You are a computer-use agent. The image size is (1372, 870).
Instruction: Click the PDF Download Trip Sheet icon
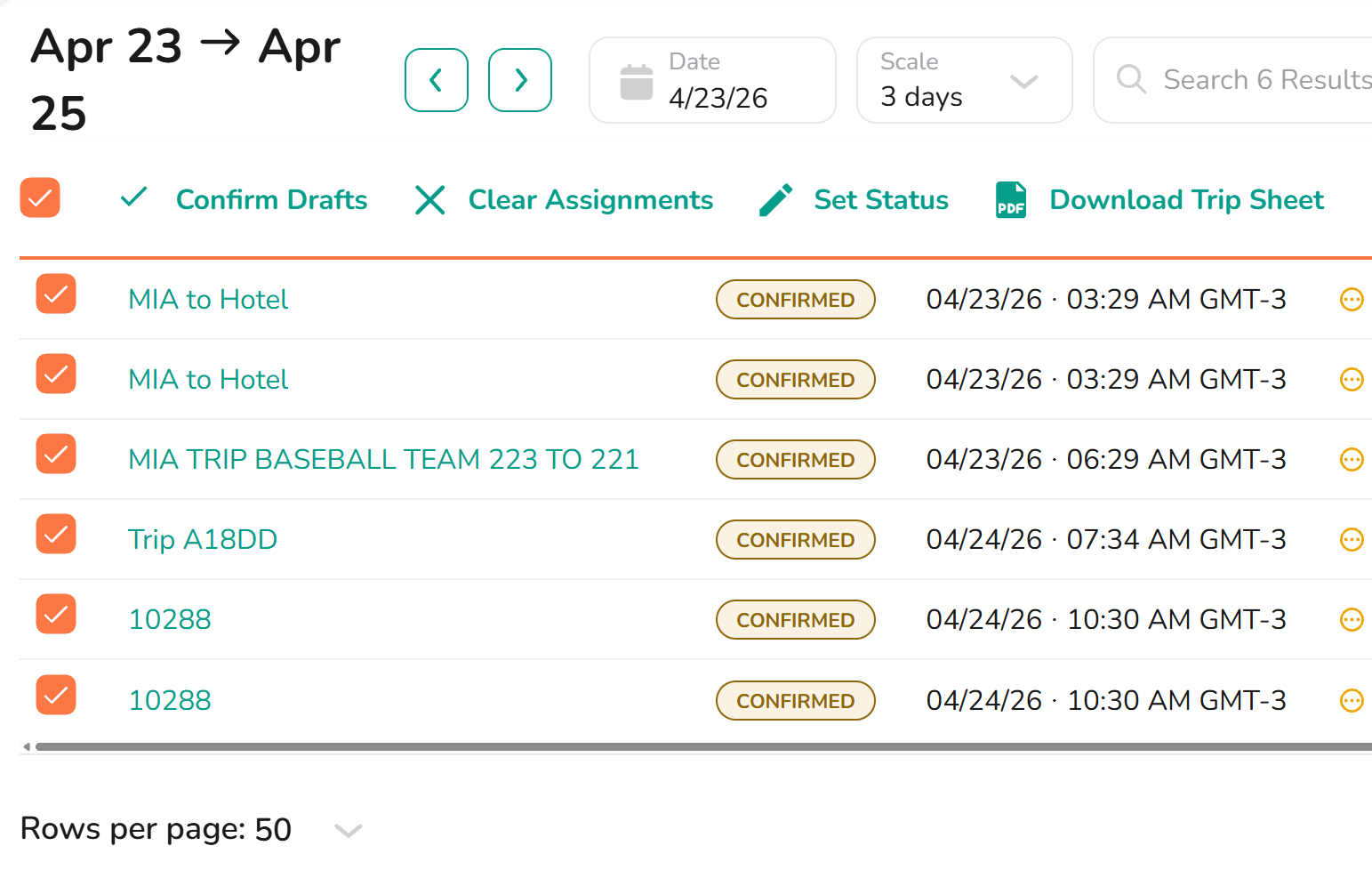tap(1011, 199)
